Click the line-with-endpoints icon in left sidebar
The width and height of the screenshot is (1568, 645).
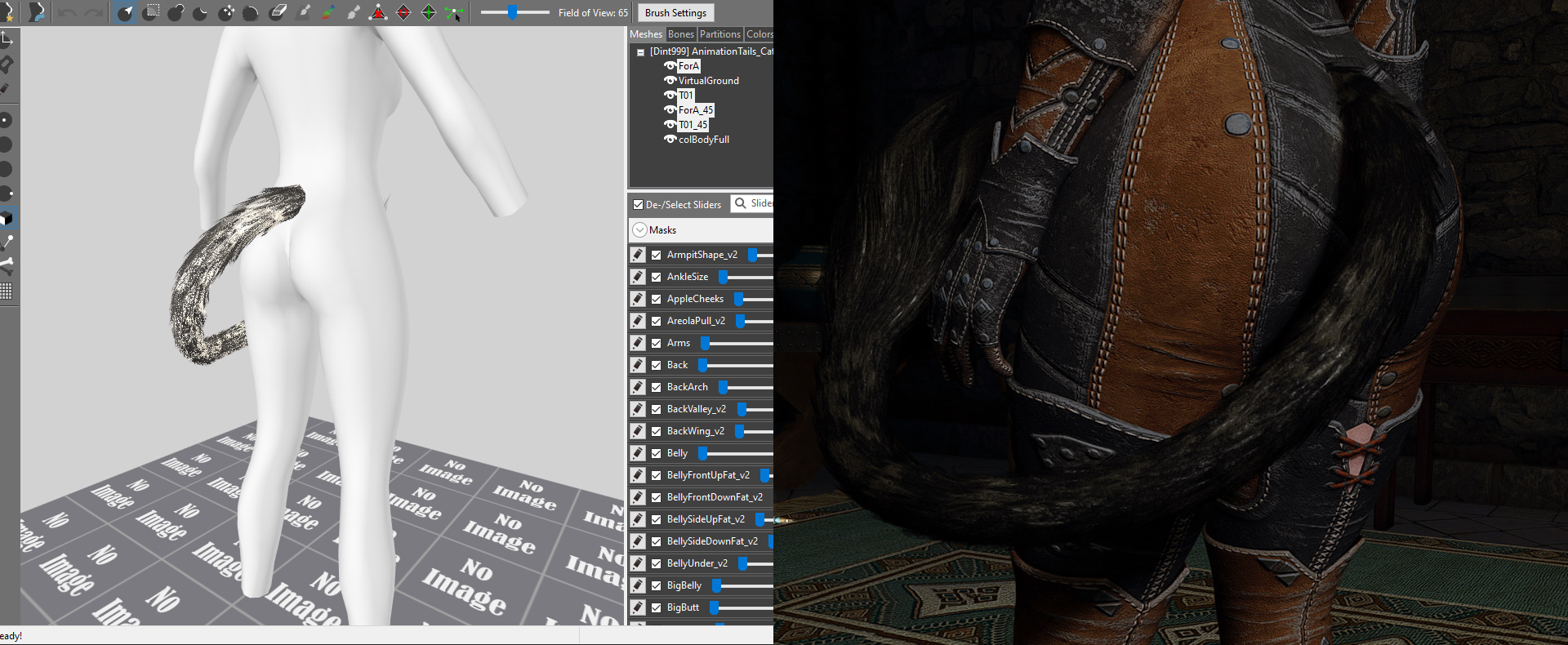pos(7,242)
